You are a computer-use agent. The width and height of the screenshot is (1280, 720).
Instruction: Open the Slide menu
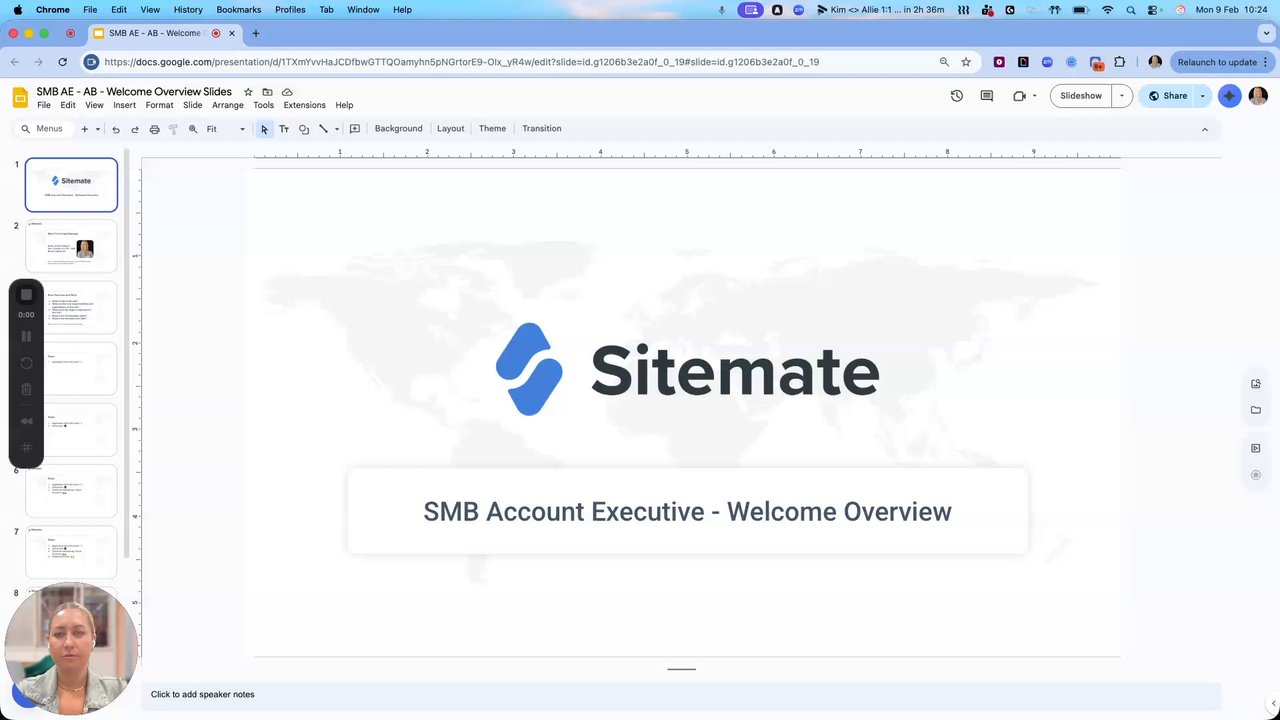tap(192, 105)
